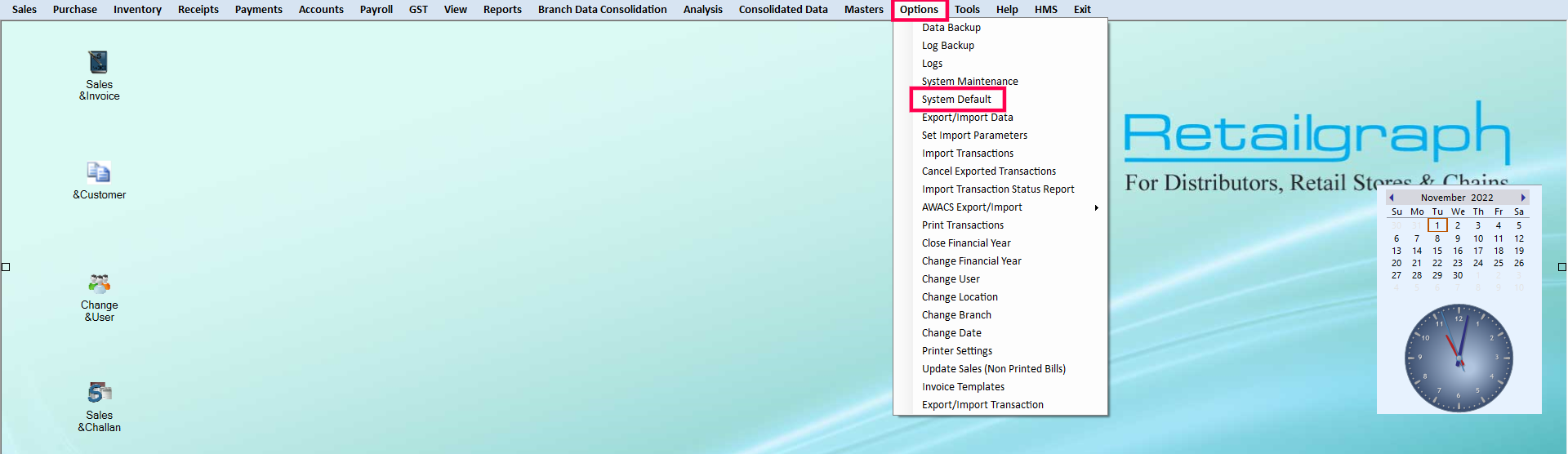This screenshot has height=454, width=1568.
Task: Go to next month in calendar
Action: click(1523, 198)
